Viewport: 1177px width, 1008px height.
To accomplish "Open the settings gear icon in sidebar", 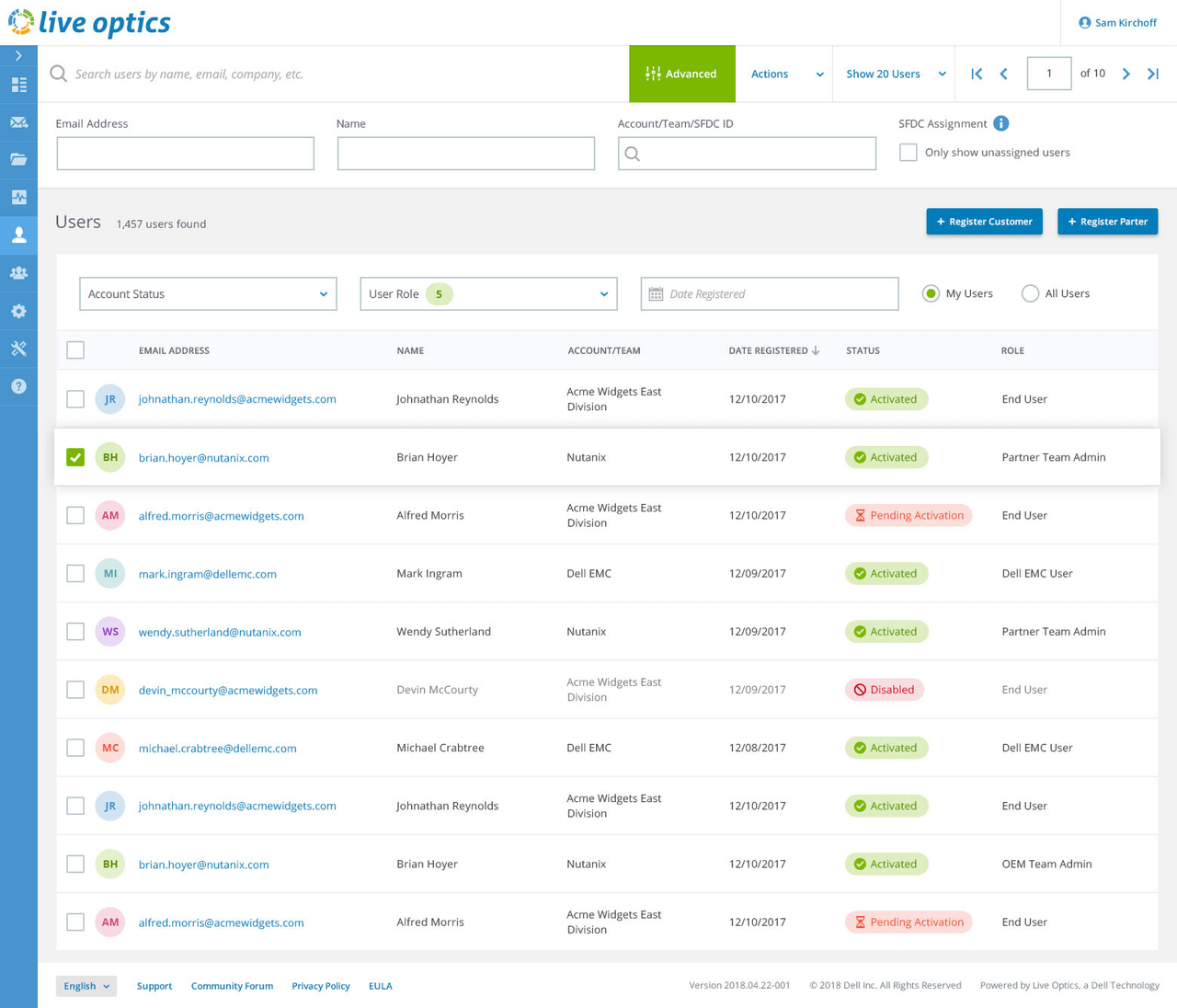I will [18, 311].
